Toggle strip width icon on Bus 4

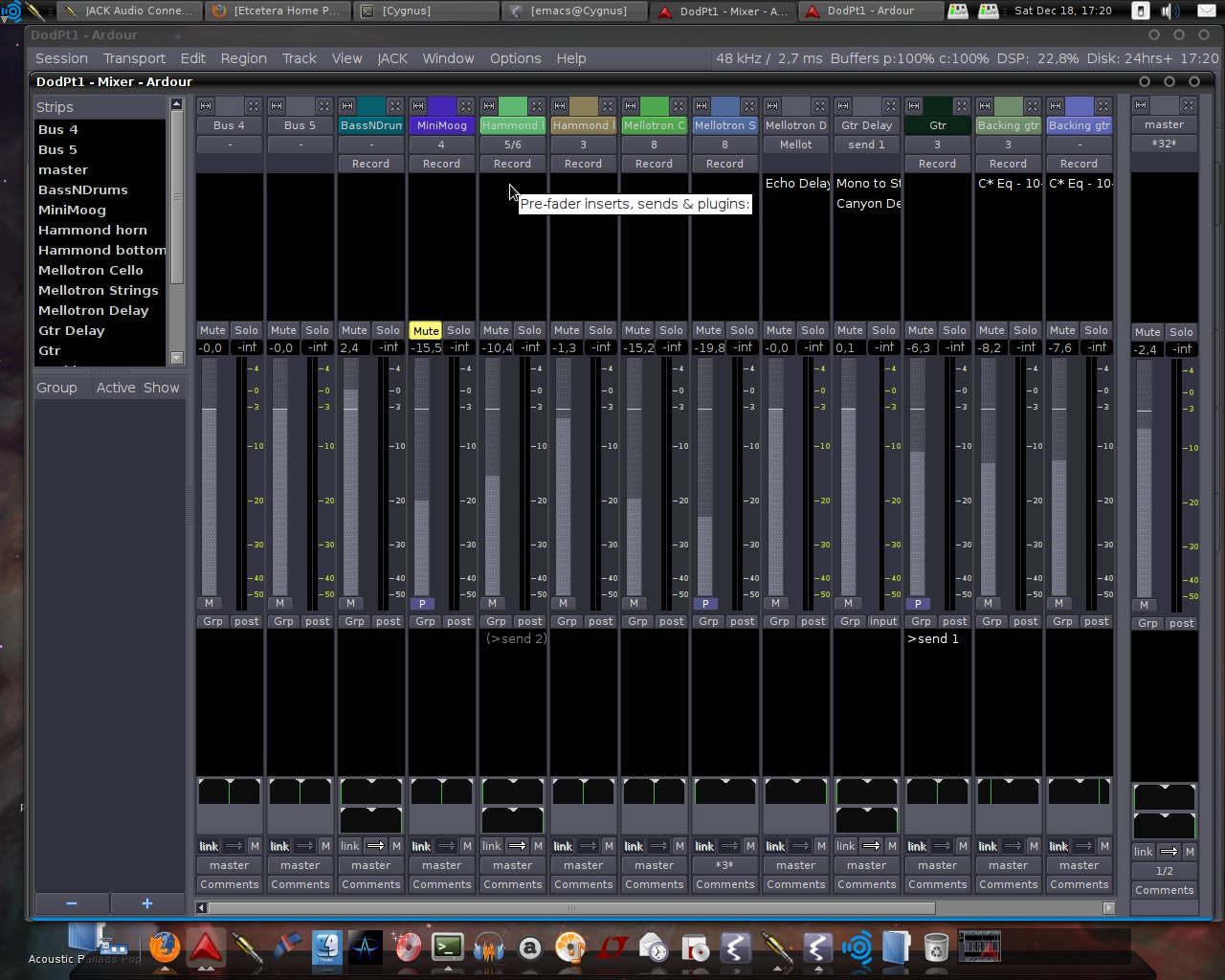pyautogui.click(x=206, y=105)
